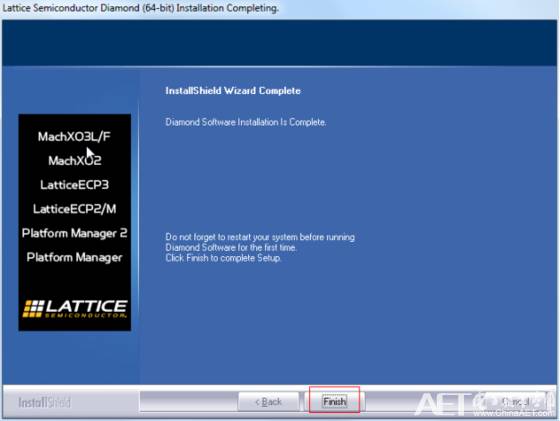This screenshot has width=560, height=421.
Task: Go back with the Back button
Action: pyautogui.click(x=269, y=402)
